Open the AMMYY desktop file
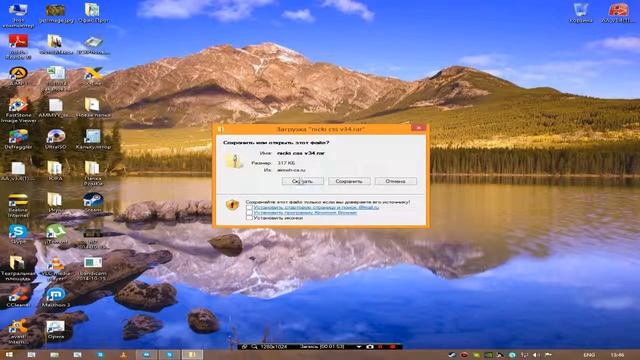This screenshot has height=360, width=640. [56, 108]
